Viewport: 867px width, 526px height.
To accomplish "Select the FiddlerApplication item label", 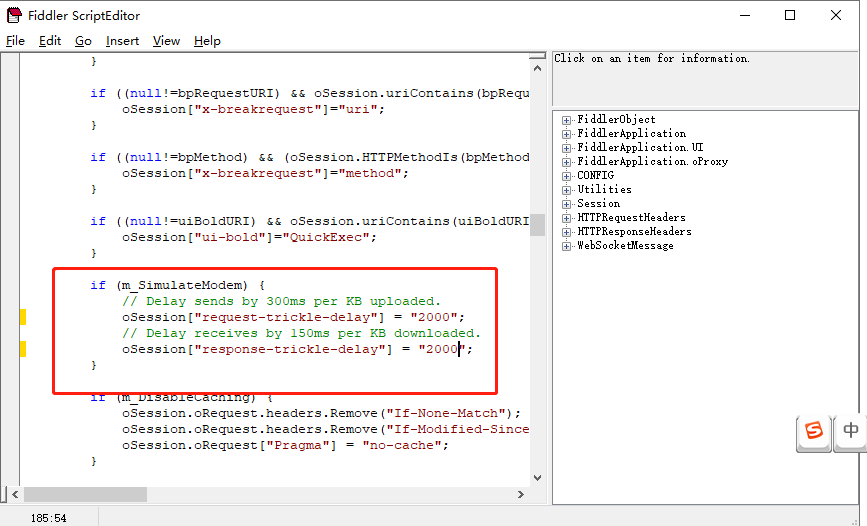I will 631,133.
